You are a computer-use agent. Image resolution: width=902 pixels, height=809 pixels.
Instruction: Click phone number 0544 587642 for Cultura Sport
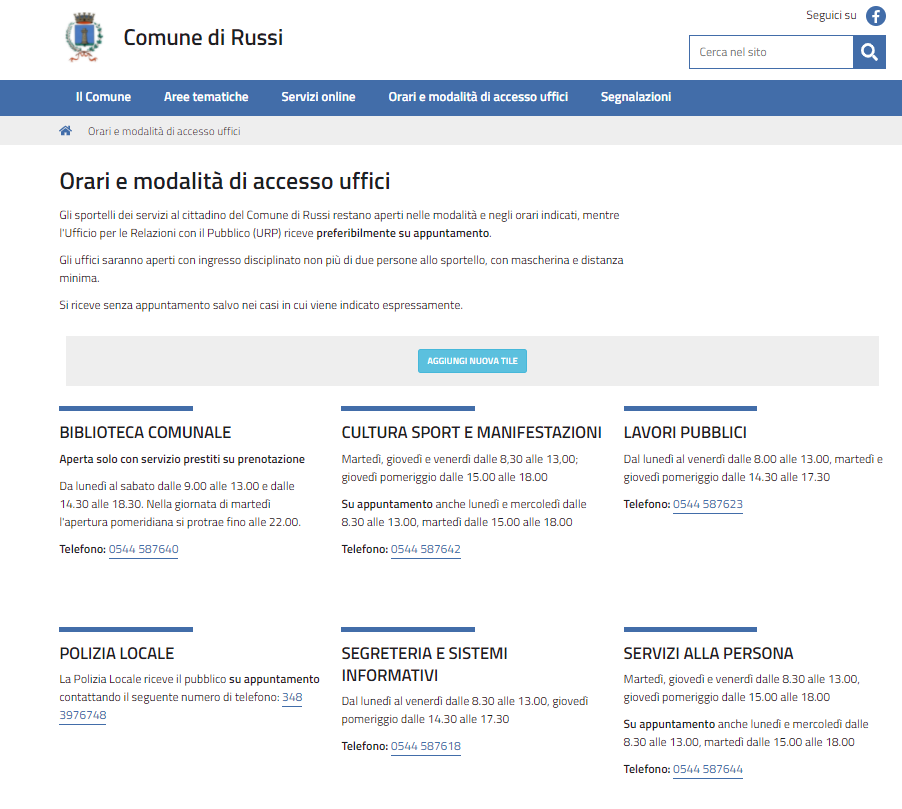(x=425, y=549)
